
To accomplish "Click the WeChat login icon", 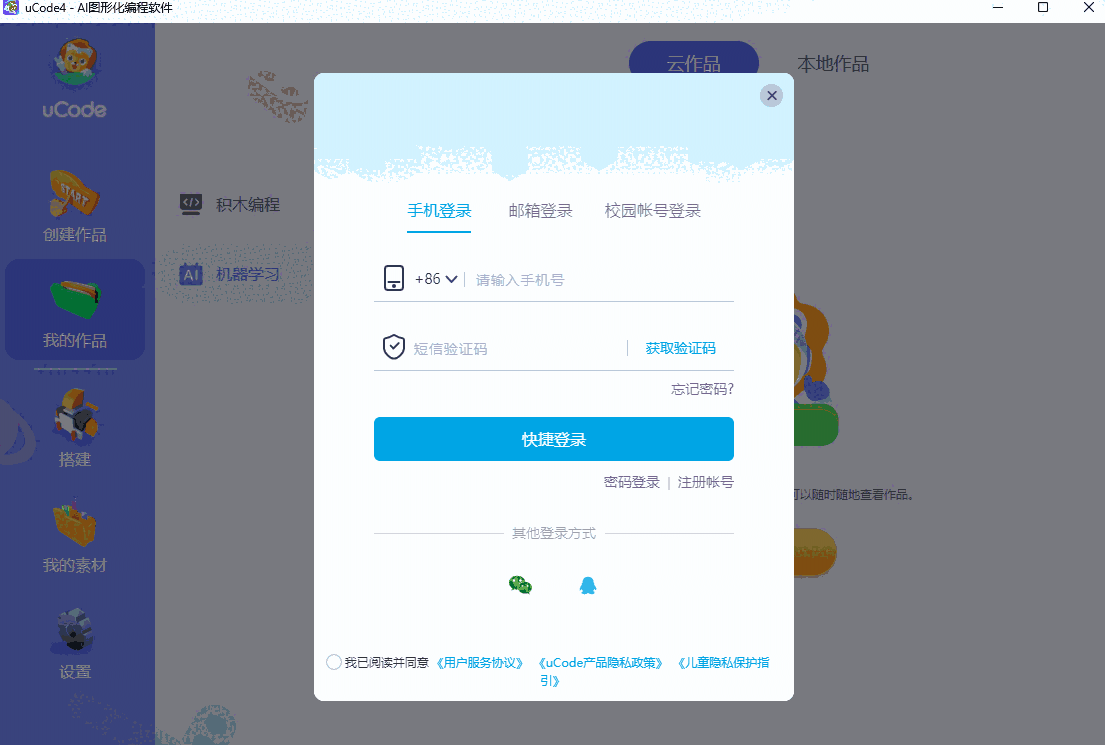I will point(520,585).
